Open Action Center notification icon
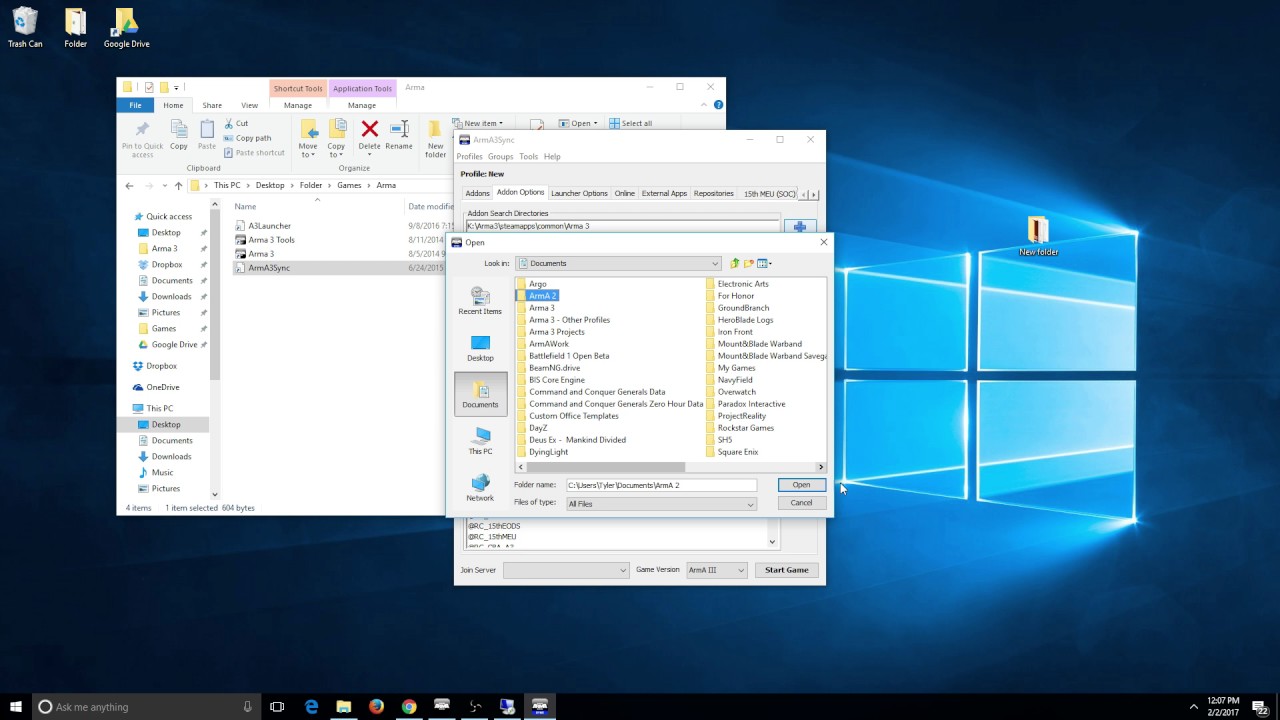The image size is (1280, 720). coord(1259,707)
